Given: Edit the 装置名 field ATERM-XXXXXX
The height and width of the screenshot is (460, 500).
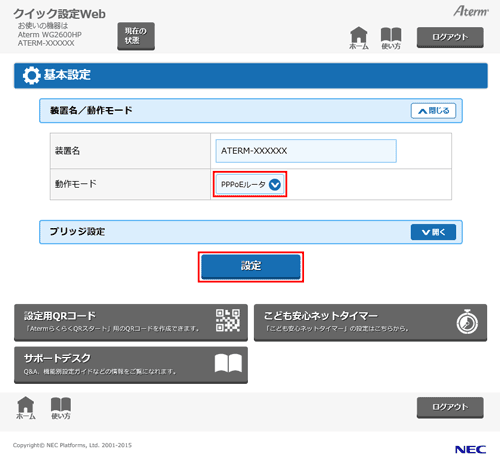Looking at the screenshot, I should click(x=306, y=151).
